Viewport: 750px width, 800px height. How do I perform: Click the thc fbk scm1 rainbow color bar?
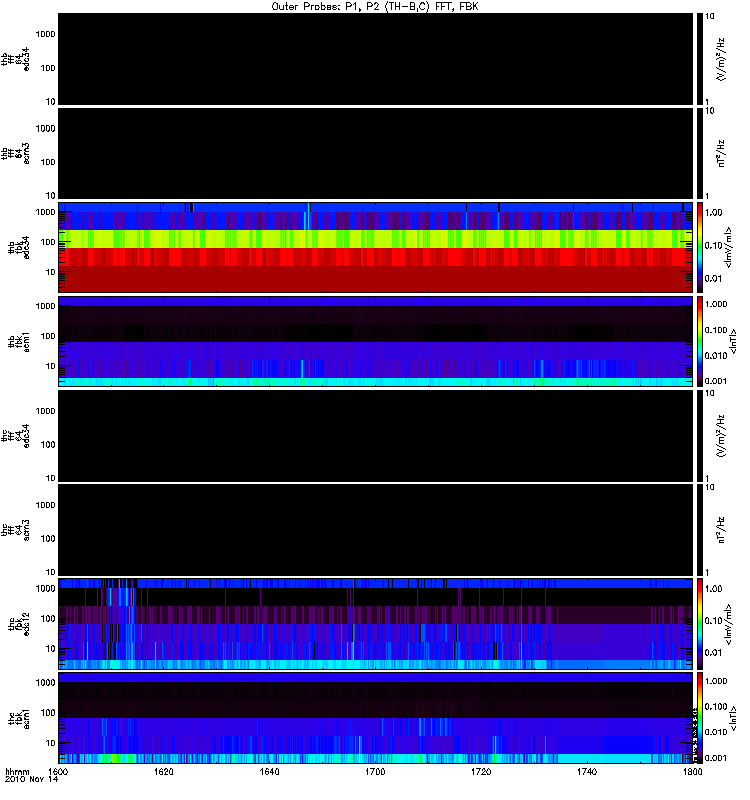click(x=700, y=718)
